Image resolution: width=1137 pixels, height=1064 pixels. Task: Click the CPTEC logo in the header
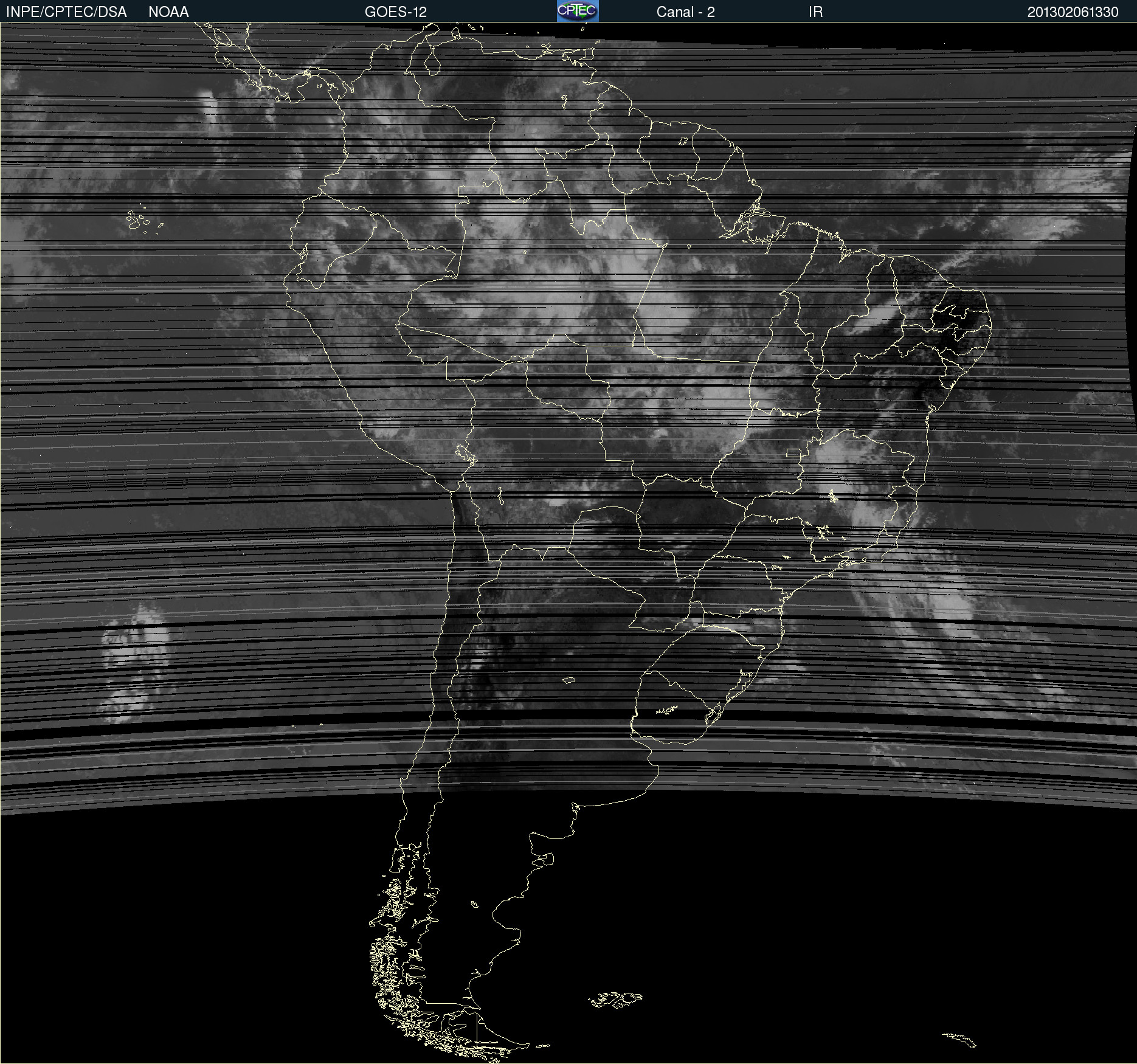click(578, 11)
